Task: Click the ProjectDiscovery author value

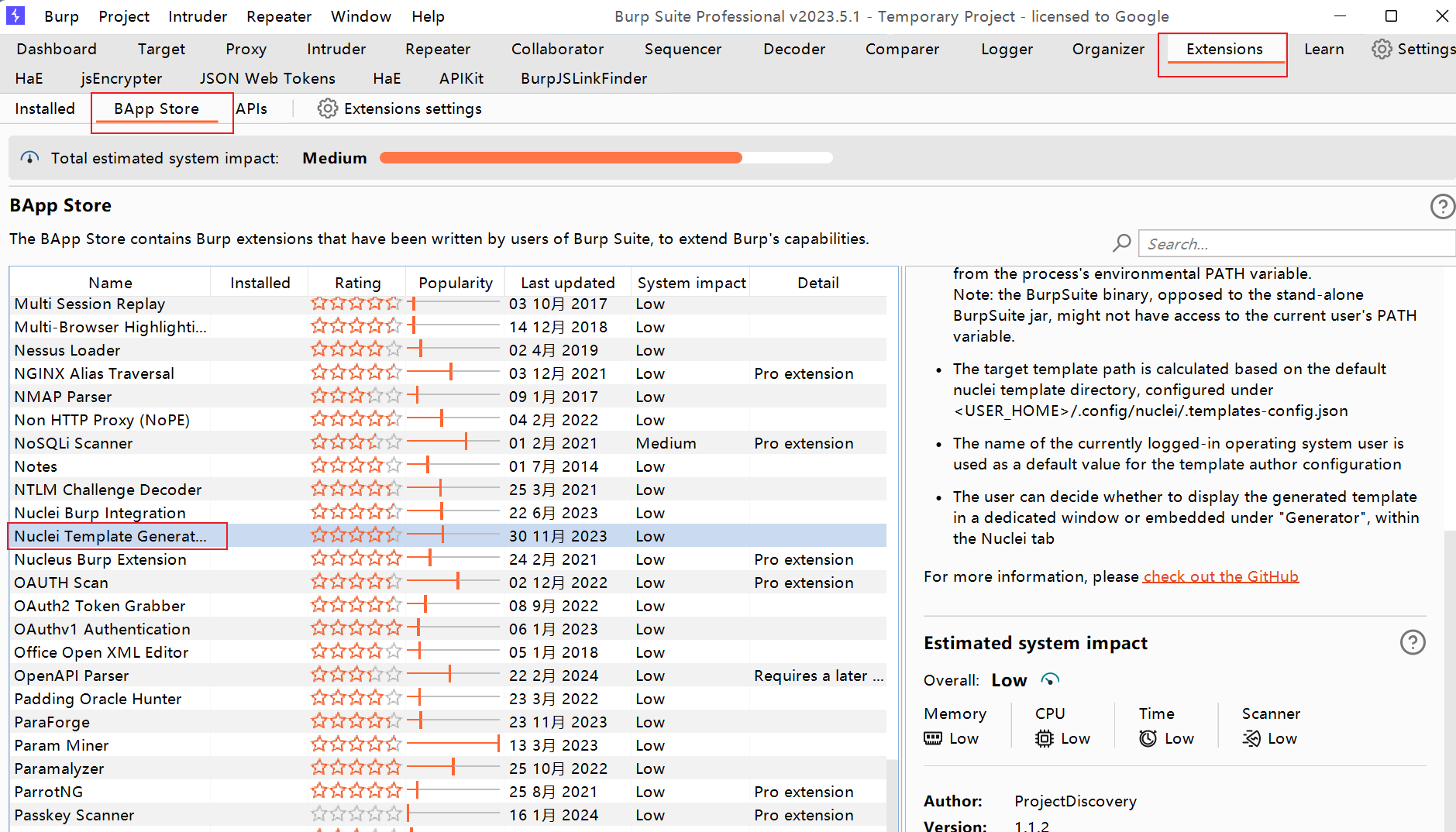Action: coord(1076,801)
